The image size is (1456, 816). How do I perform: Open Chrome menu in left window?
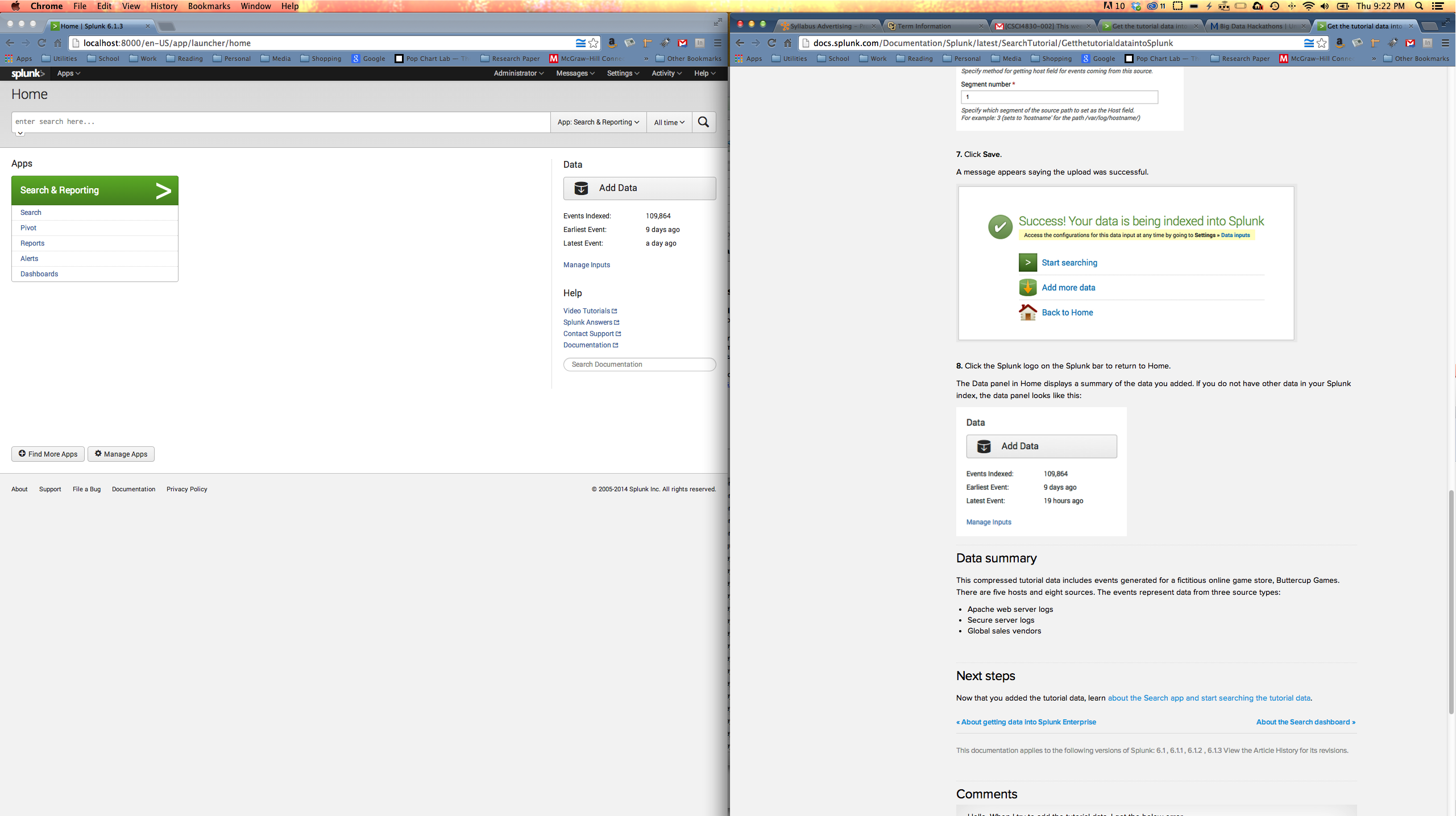point(717,43)
